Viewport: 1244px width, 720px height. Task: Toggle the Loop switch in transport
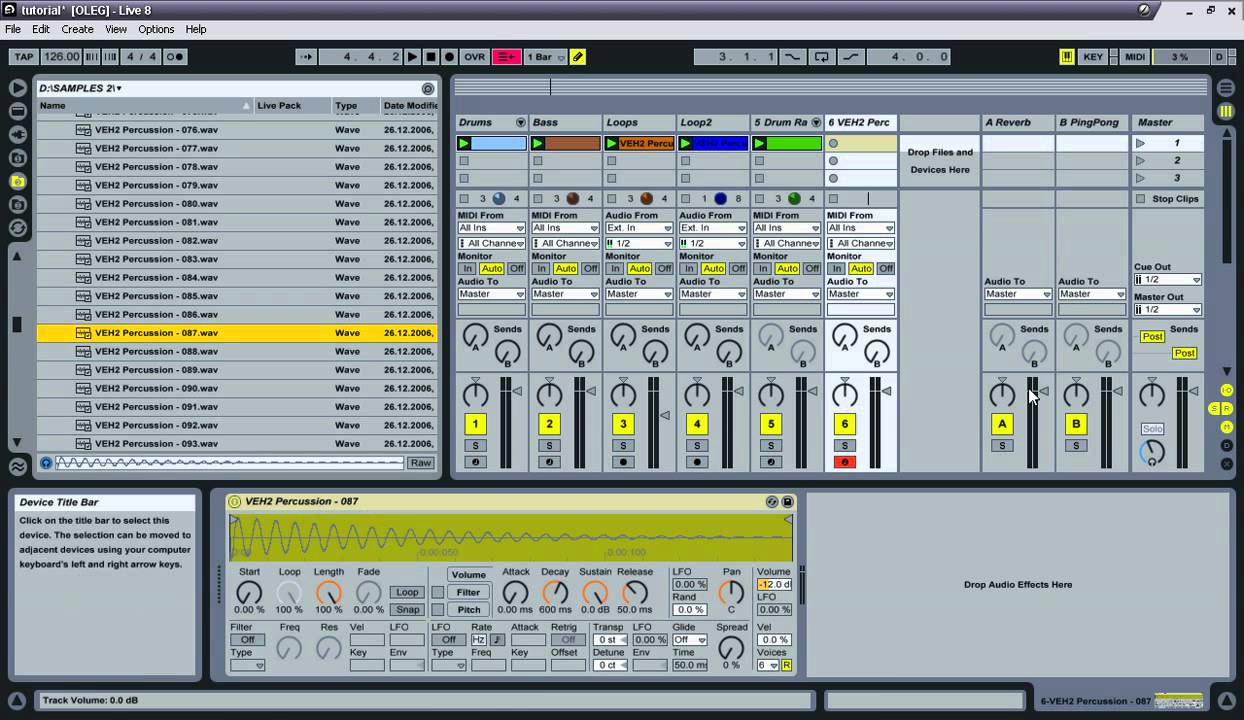pos(821,57)
